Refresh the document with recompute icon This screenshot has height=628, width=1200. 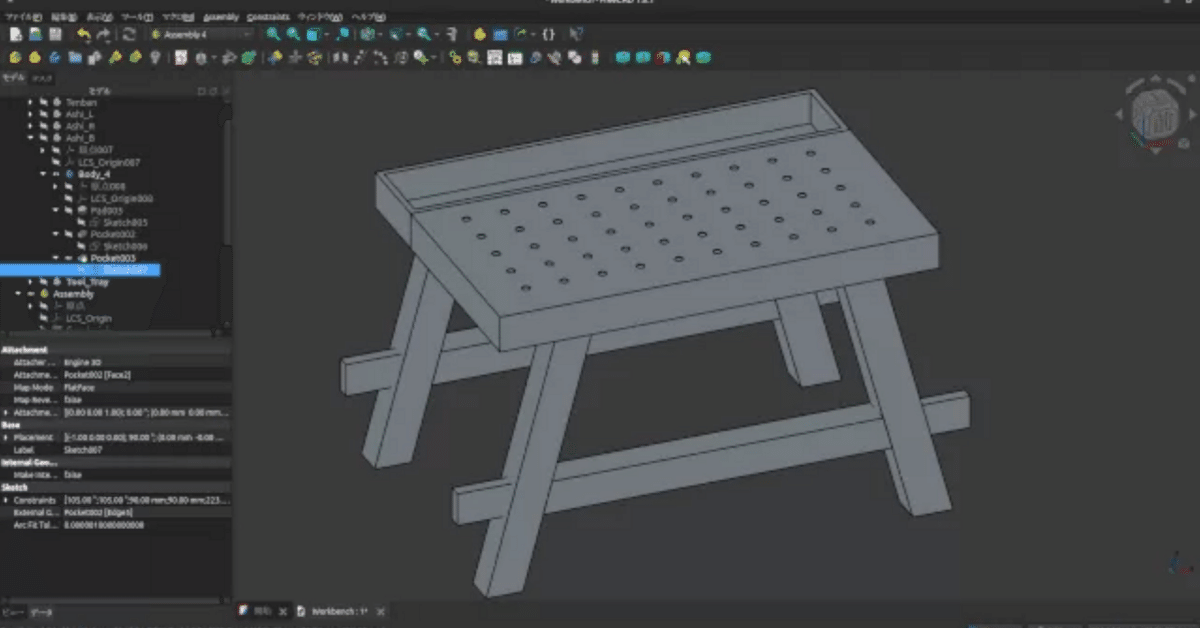click(x=129, y=34)
